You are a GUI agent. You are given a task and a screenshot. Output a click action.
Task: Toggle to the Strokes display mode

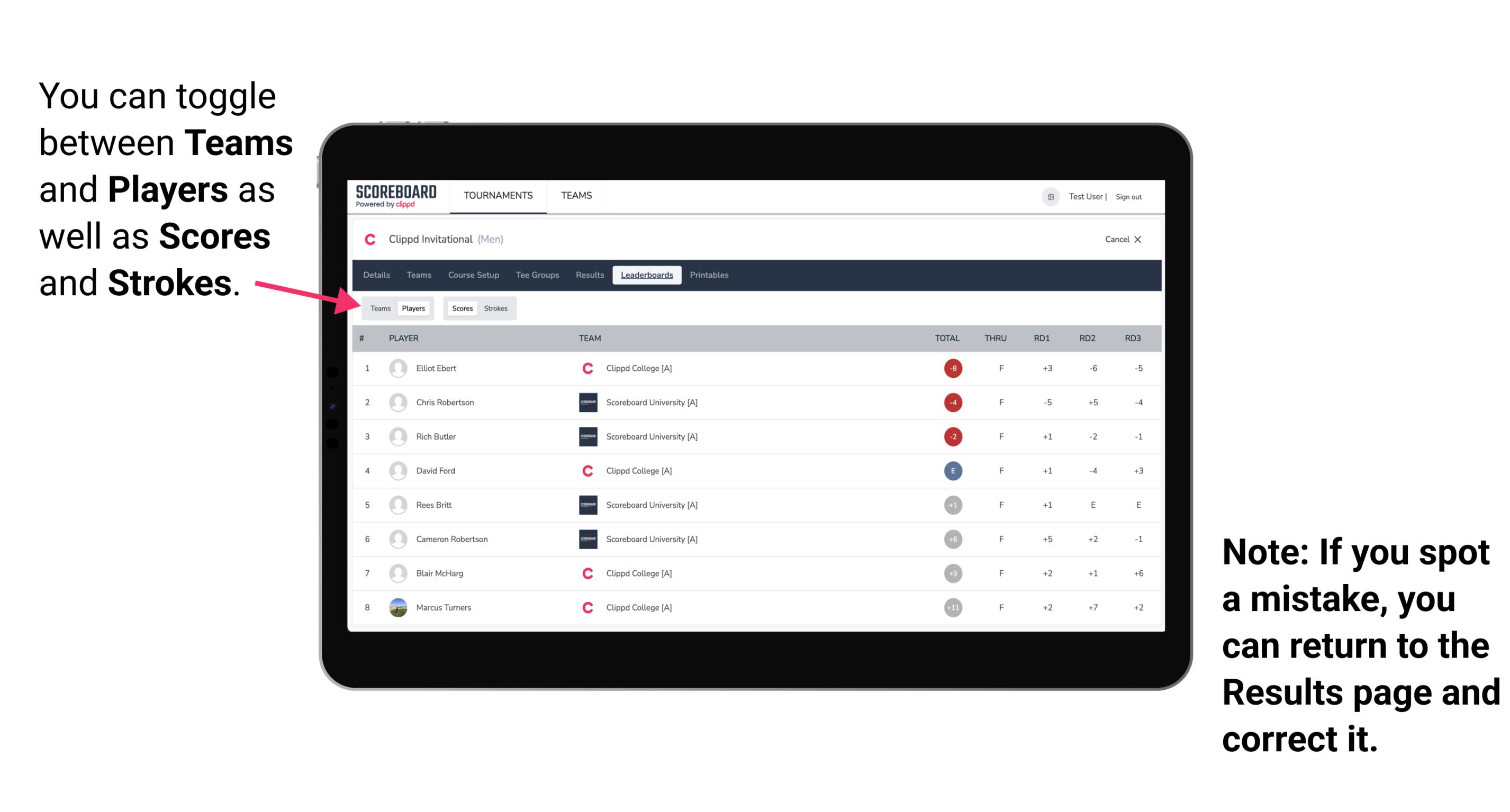(x=496, y=308)
